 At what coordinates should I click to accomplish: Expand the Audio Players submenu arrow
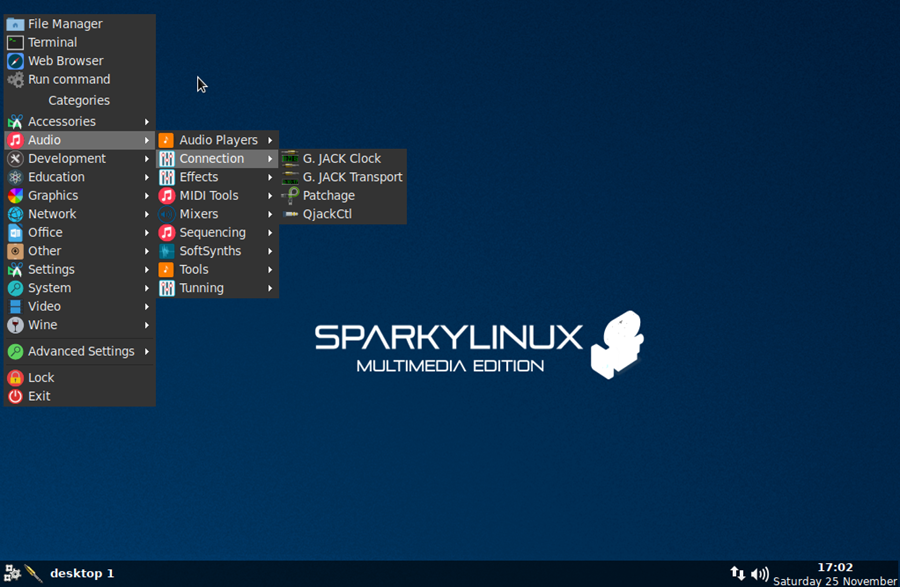click(270, 140)
